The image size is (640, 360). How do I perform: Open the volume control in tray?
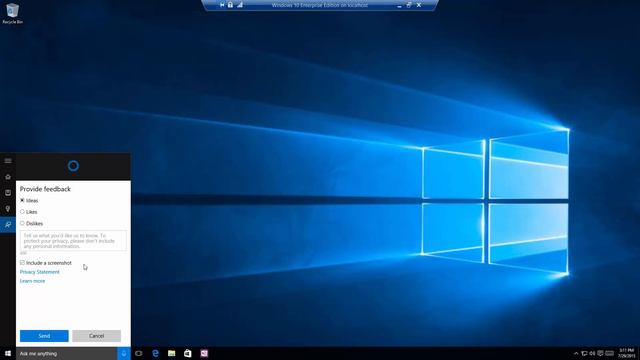(x=592, y=353)
